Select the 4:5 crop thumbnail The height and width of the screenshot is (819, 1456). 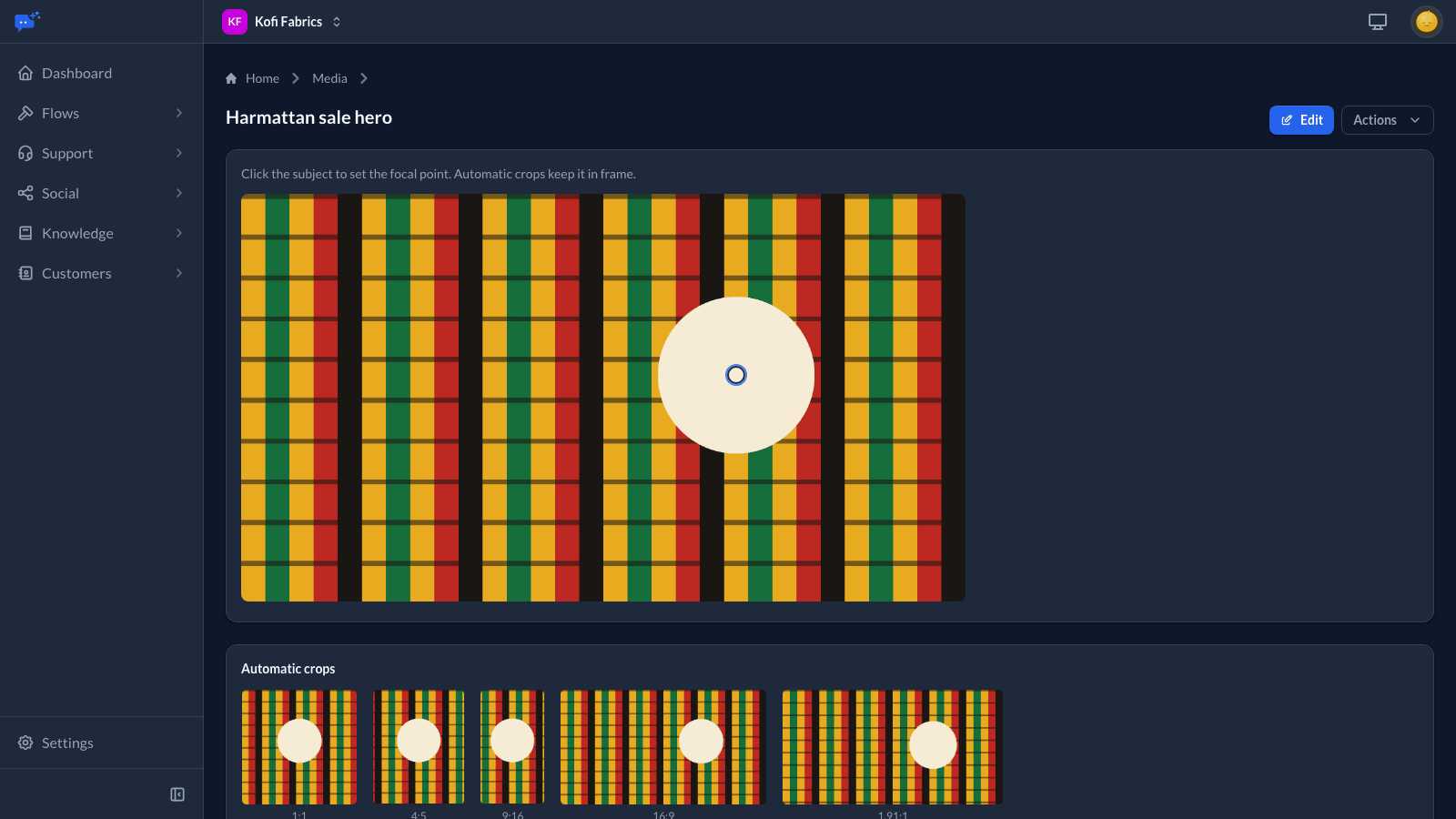[x=419, y=747]
